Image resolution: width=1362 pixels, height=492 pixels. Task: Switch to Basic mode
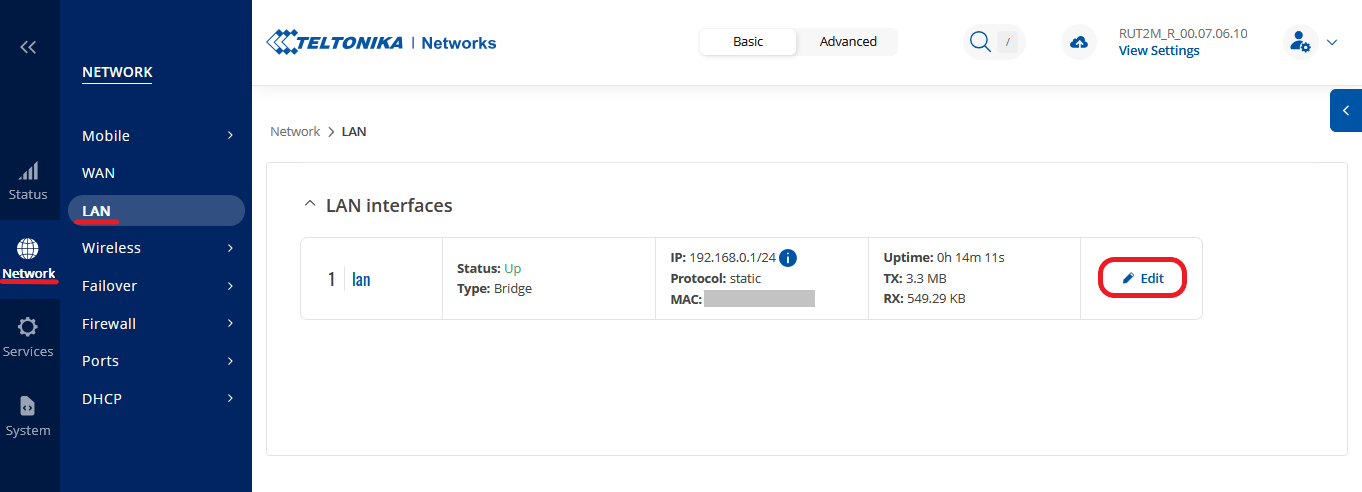coord(748,42)
